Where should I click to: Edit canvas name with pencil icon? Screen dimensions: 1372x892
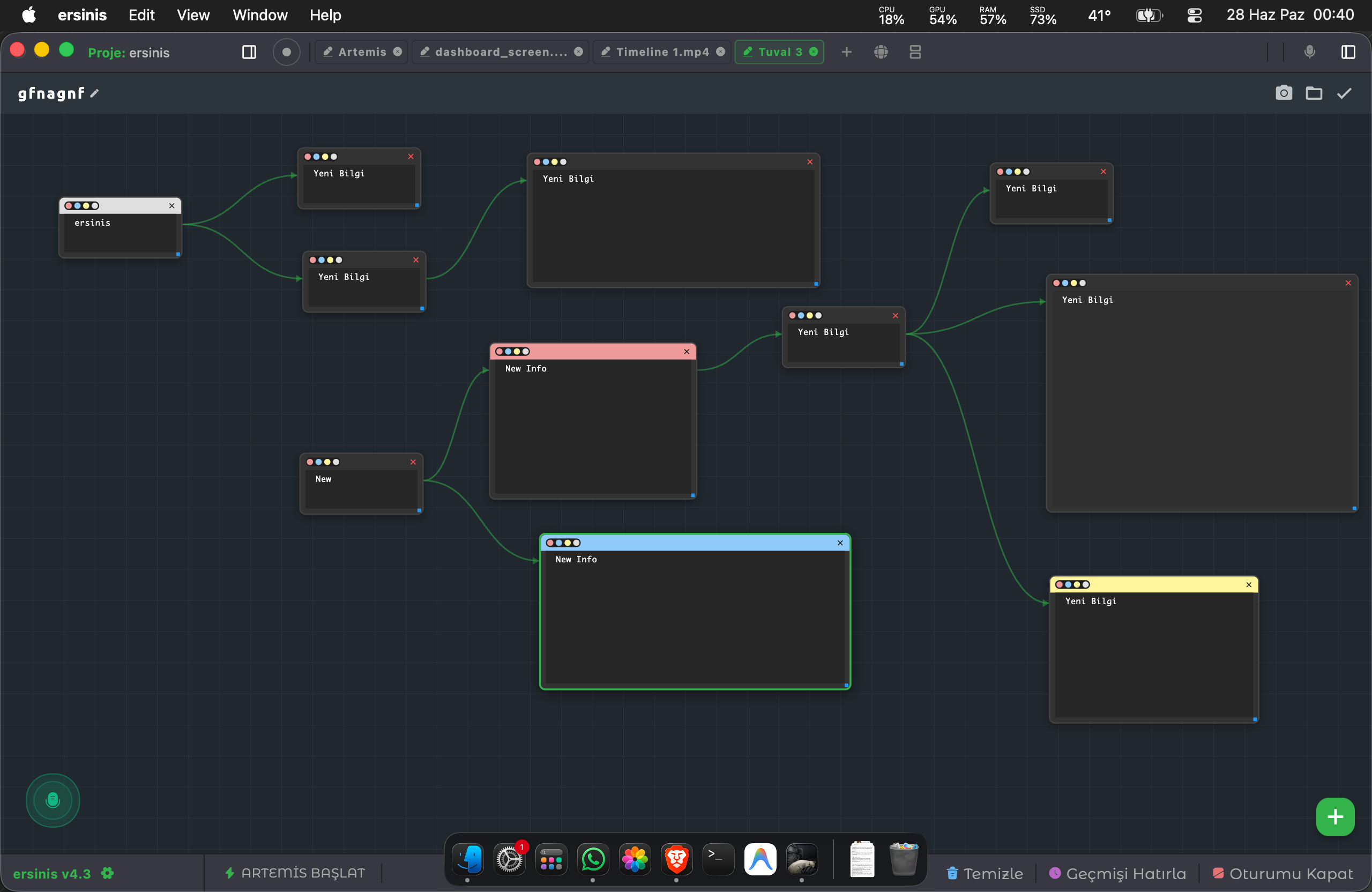tap(94, 93)
